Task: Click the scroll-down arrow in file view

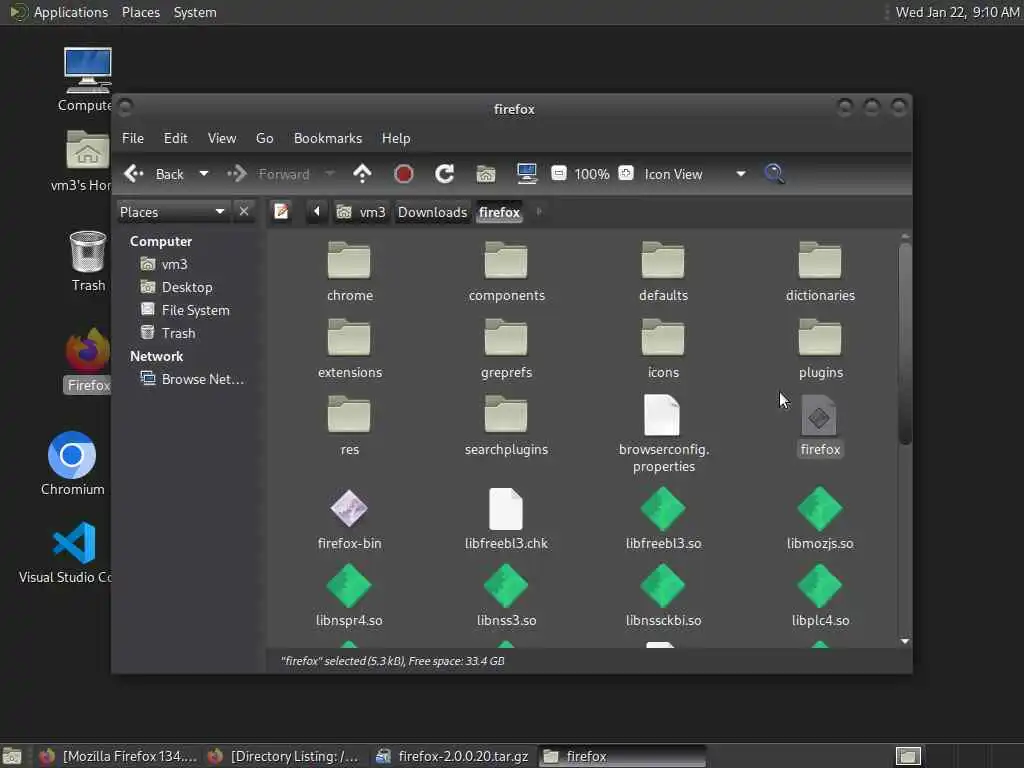Action: point(904,641)
